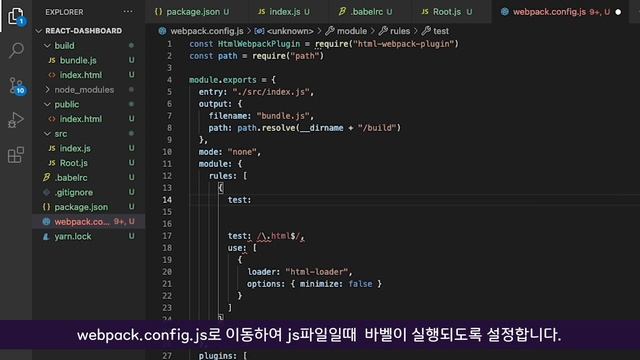640x360 pixels.
Task: Click HTML icon of build index.html
Action: [52, 75]
